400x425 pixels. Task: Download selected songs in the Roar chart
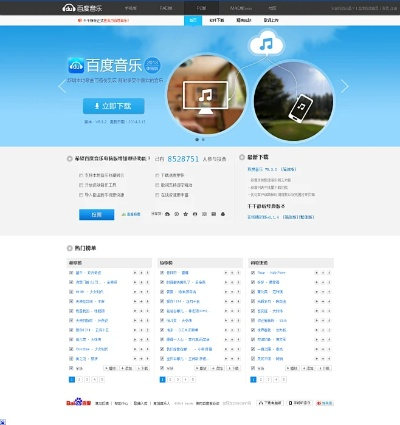tap(324, 368)
